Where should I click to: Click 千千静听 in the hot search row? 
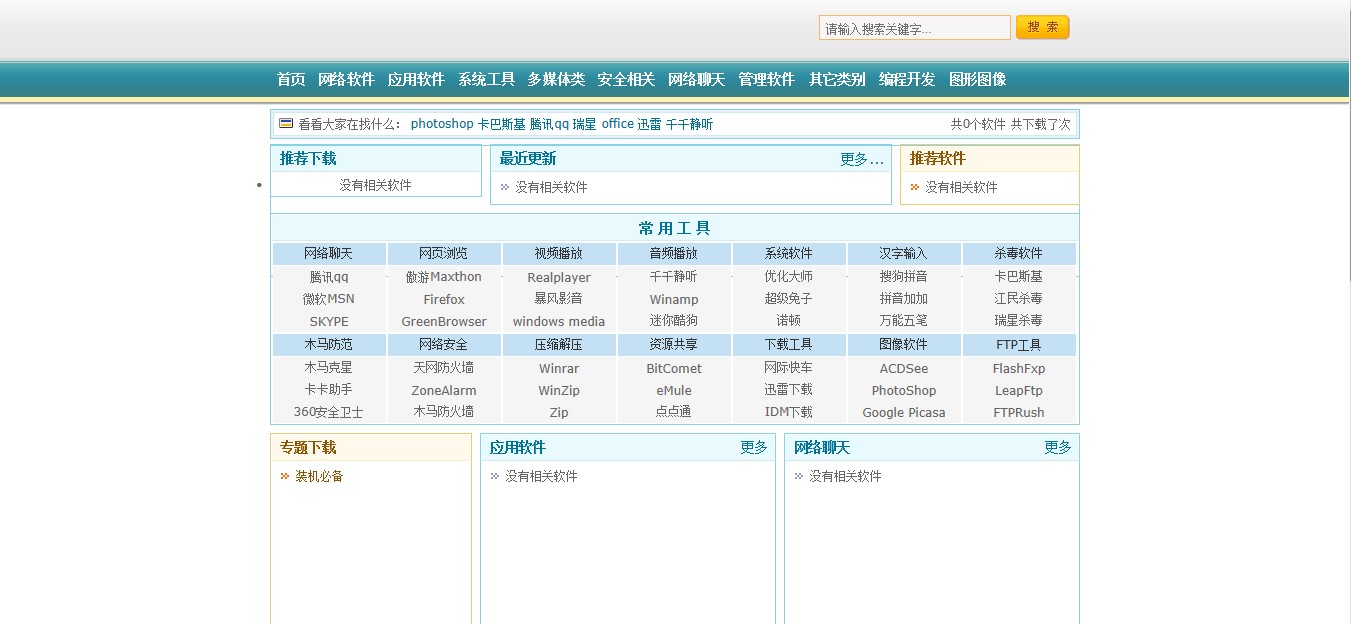click(x=689, y=124)
